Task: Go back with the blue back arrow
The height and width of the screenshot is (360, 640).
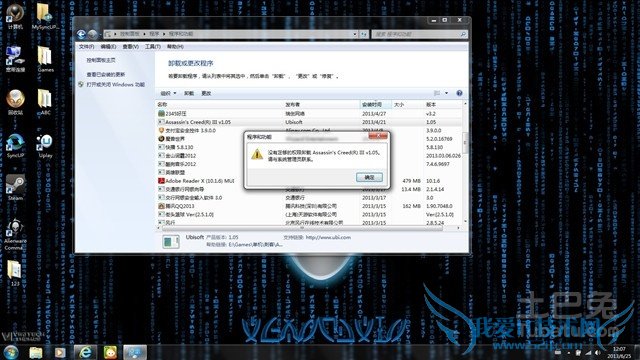Action: click(81, 34)
